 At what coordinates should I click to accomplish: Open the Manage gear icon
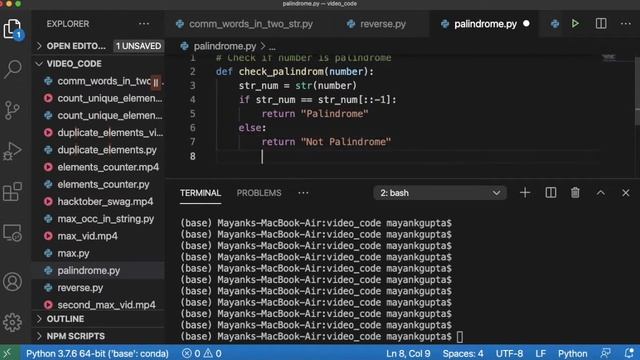[x=12, y=322]
